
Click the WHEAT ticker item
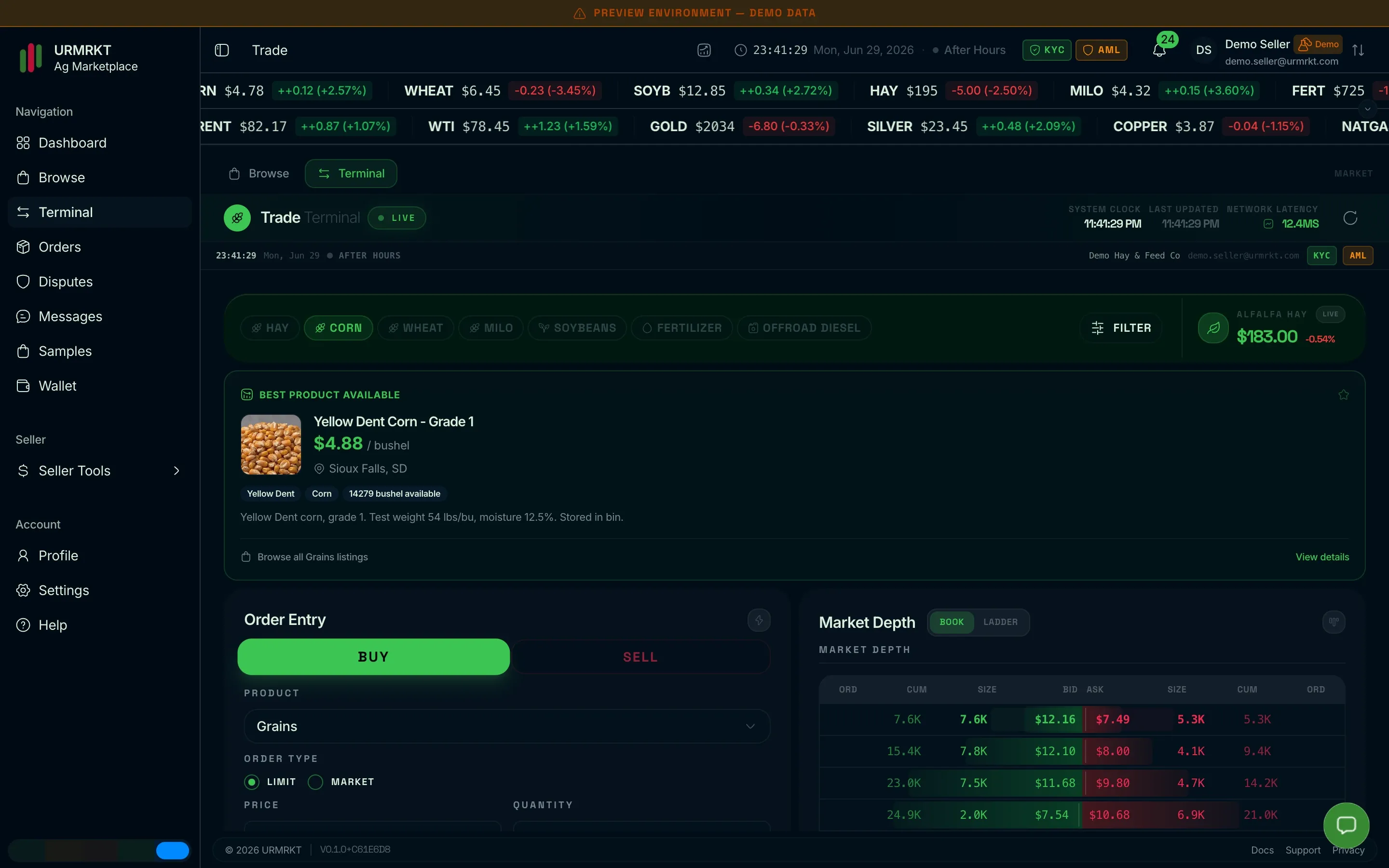click(x=503, y=91)
